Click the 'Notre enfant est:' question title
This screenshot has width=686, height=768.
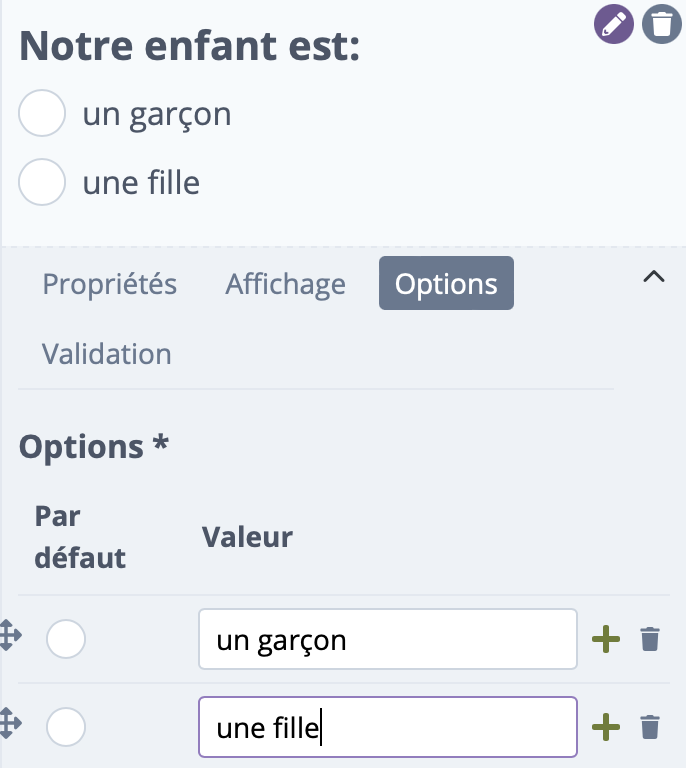(189, 46)
